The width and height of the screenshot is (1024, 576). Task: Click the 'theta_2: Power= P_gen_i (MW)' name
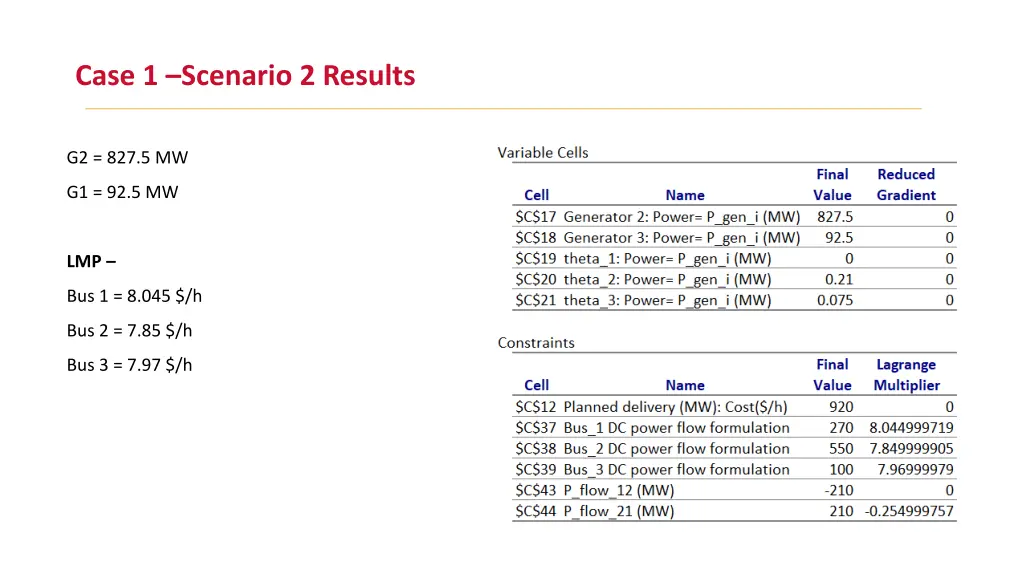(667, 280)
